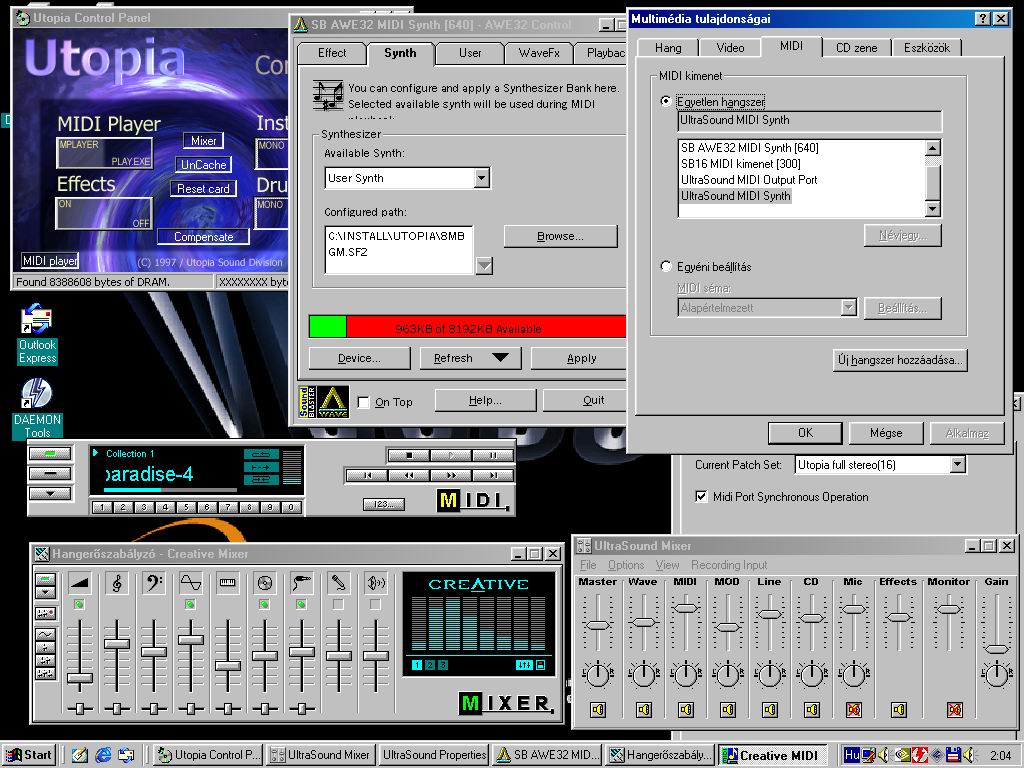
Task: Click Új hangszer hozzáadása button
Action: [x=900, y=360]
